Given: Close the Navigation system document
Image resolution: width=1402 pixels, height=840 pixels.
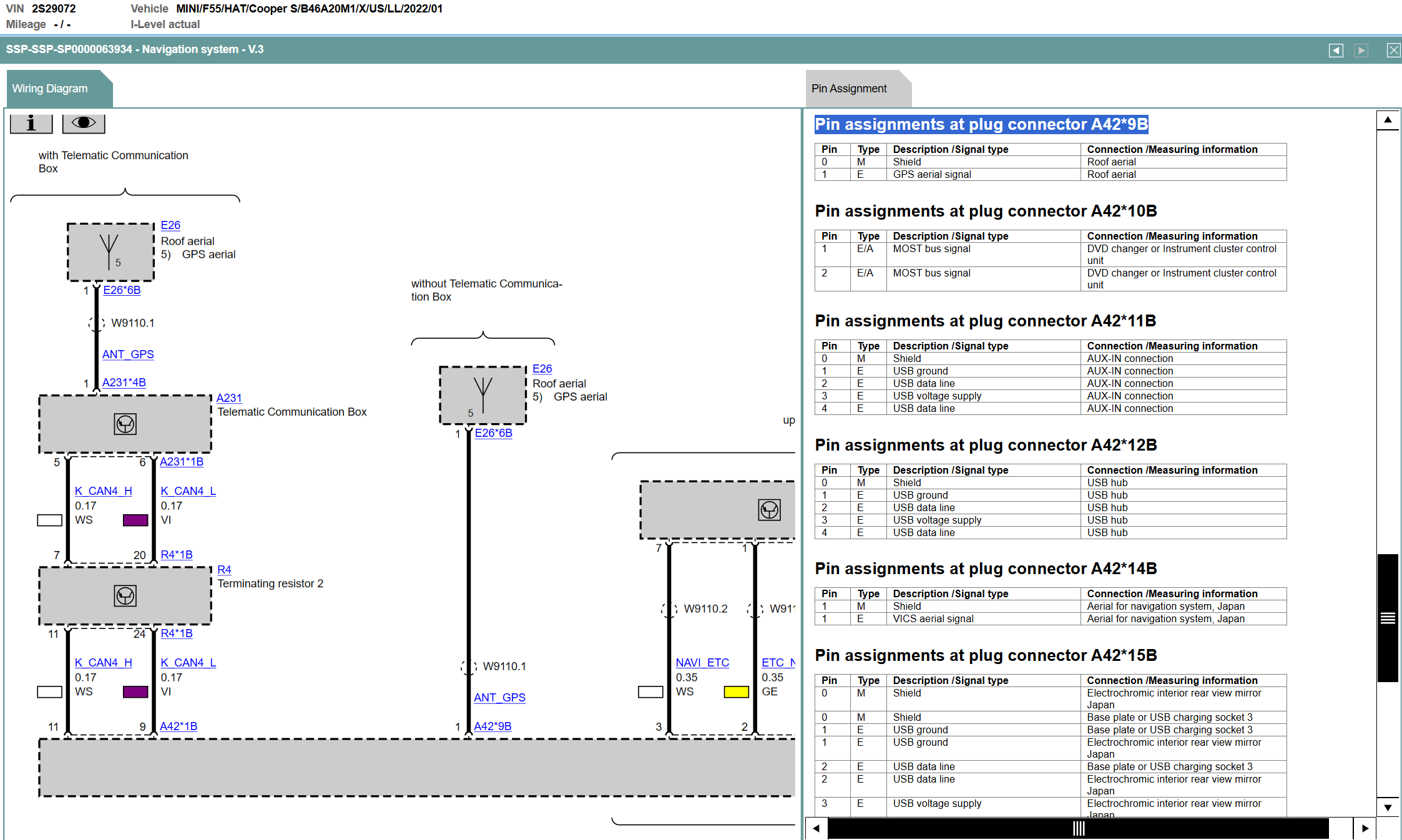Looking at the screenshot, I should coord(1393,50).
